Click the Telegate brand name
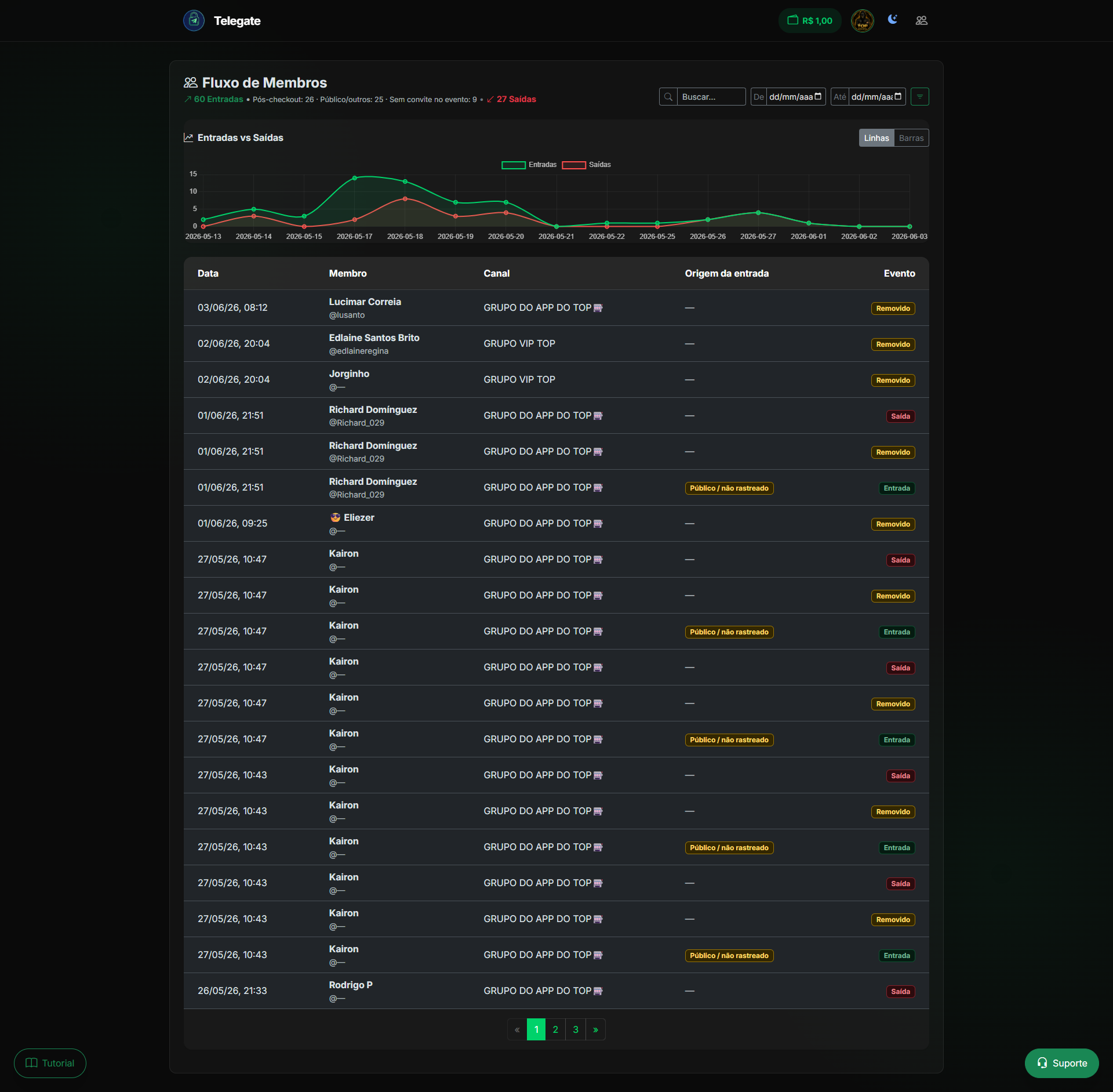Screen dimensions: 1113x1092 click(237, 21)
